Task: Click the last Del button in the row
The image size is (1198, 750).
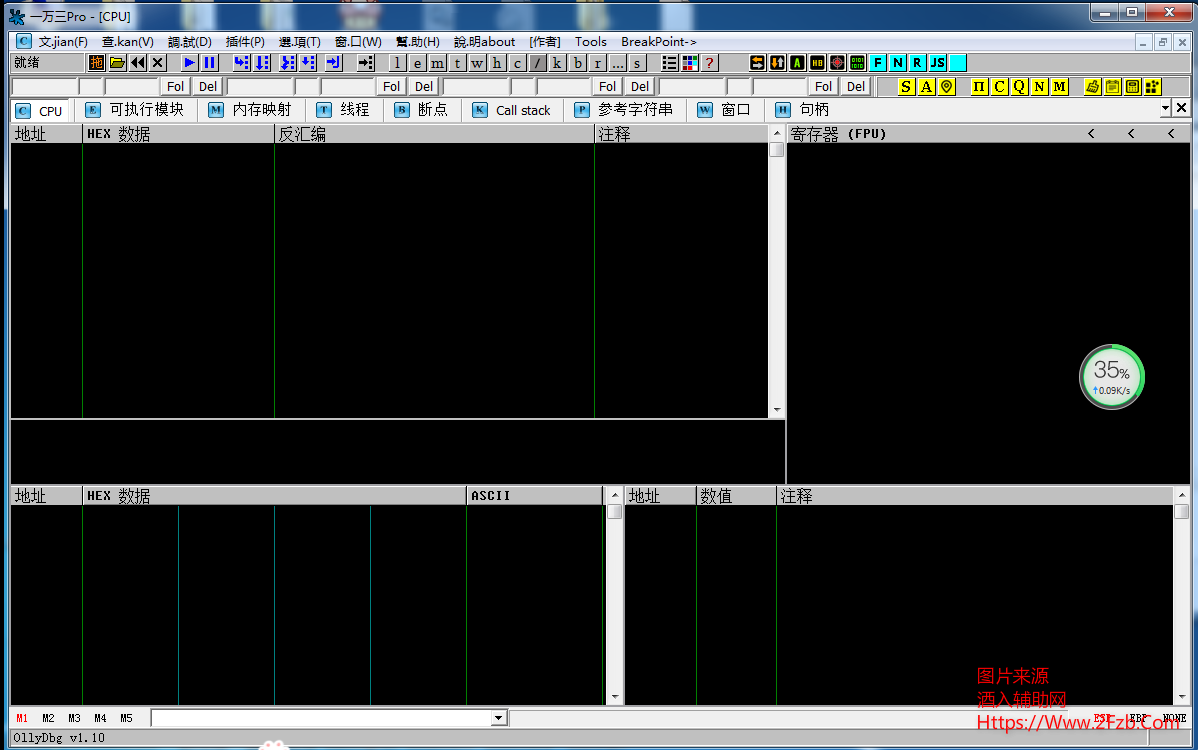Action: (x=856, y=87)
